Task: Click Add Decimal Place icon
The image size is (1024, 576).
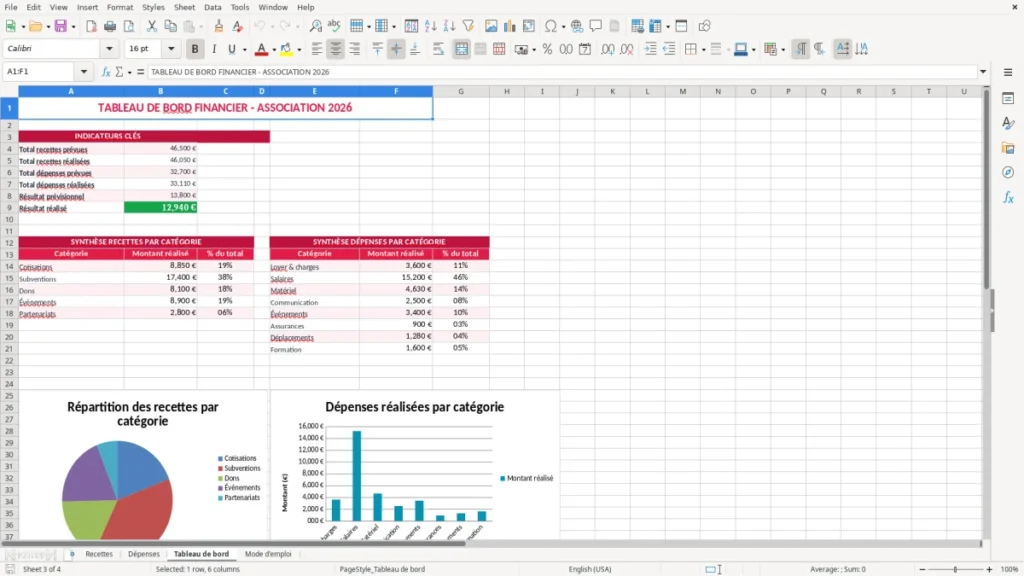Action: pyautogui.click(x=607, y=49)
